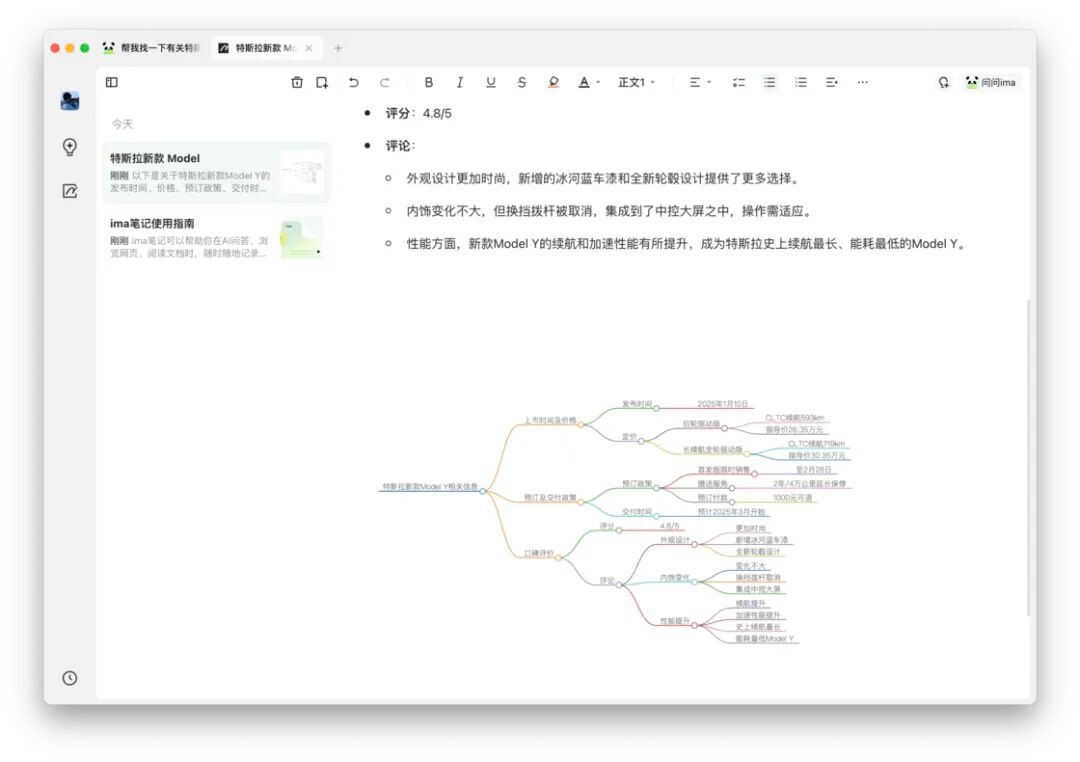Open the more options ellipsis menu
1080x762 pixels.
862,82
